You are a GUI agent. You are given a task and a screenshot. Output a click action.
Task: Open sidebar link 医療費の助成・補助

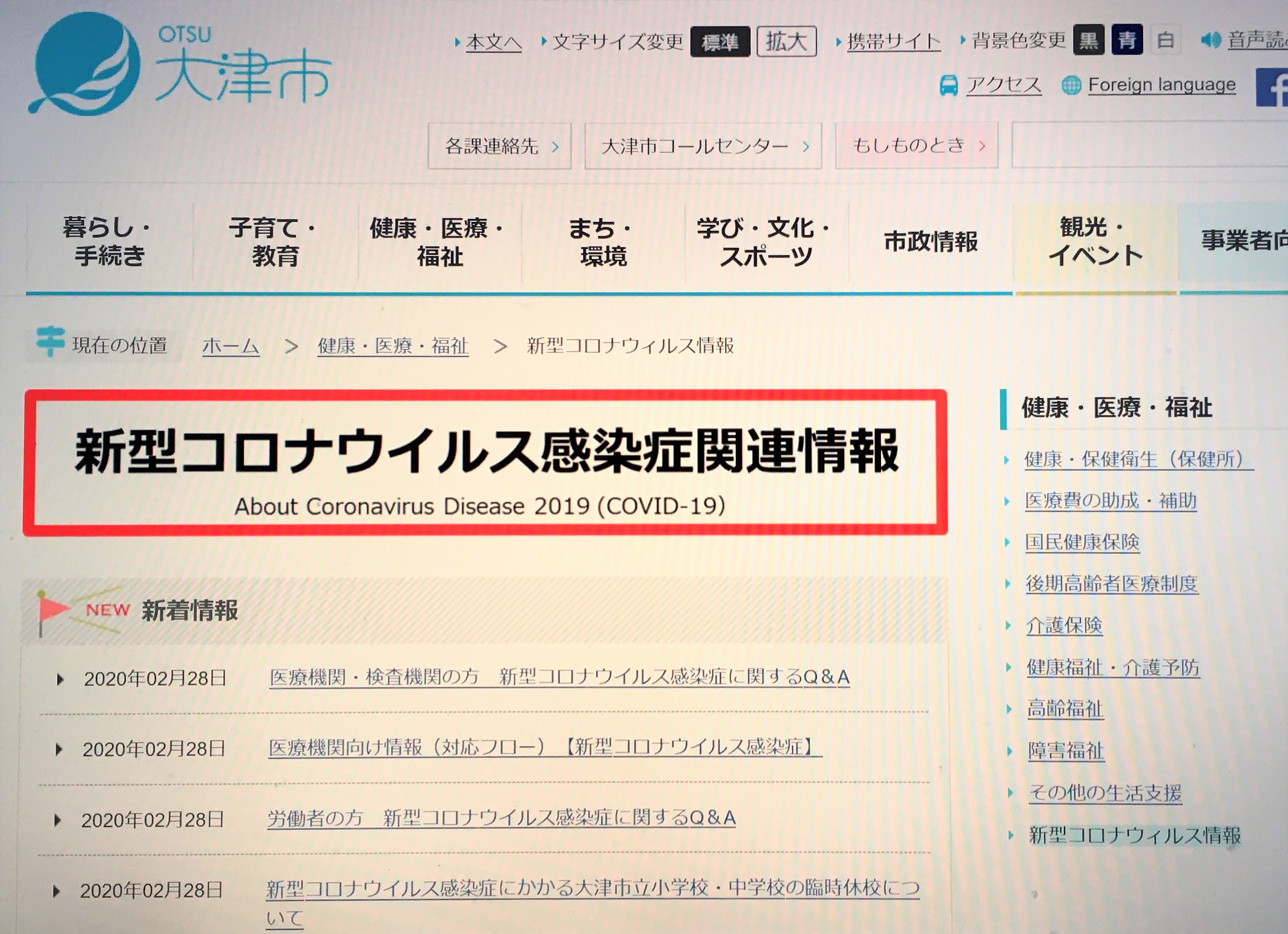[x=1111, y=500]
